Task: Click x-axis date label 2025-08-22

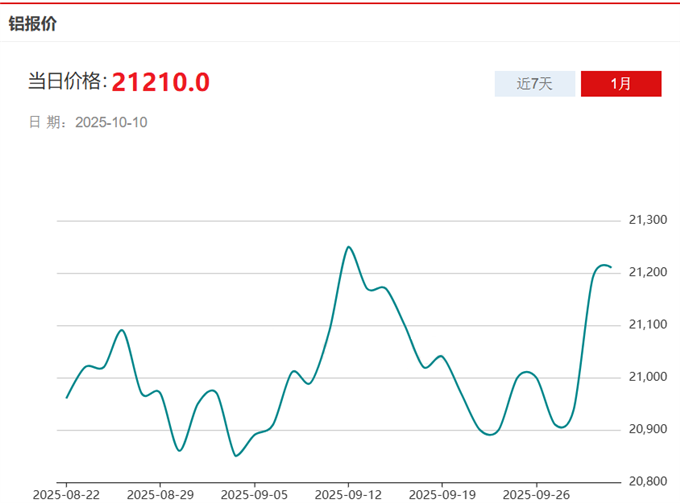Action: click(x=66, y=494)
